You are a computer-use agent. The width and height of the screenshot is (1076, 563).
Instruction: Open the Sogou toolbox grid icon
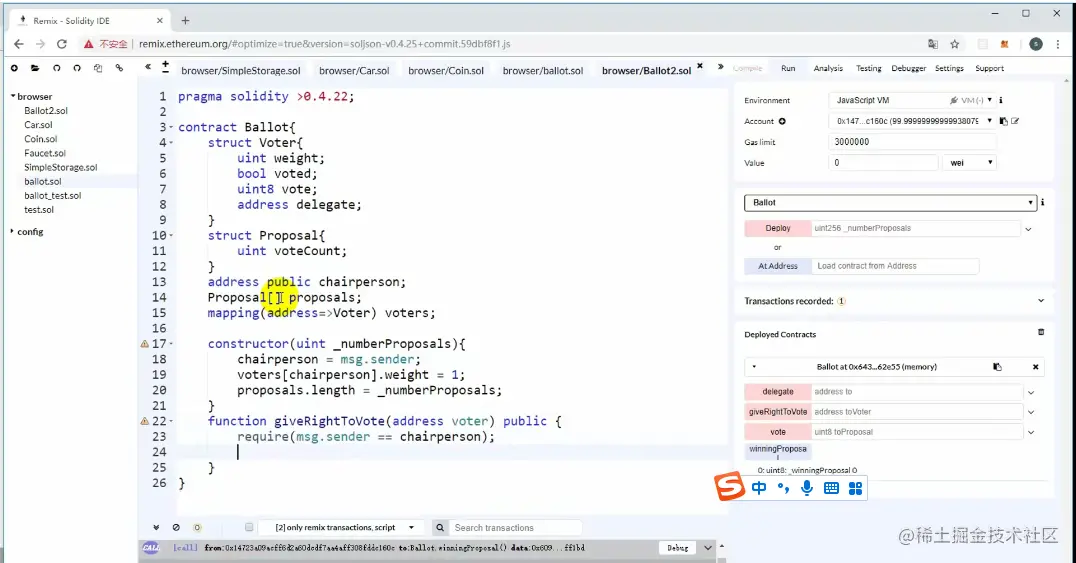[x=855, y=488]
